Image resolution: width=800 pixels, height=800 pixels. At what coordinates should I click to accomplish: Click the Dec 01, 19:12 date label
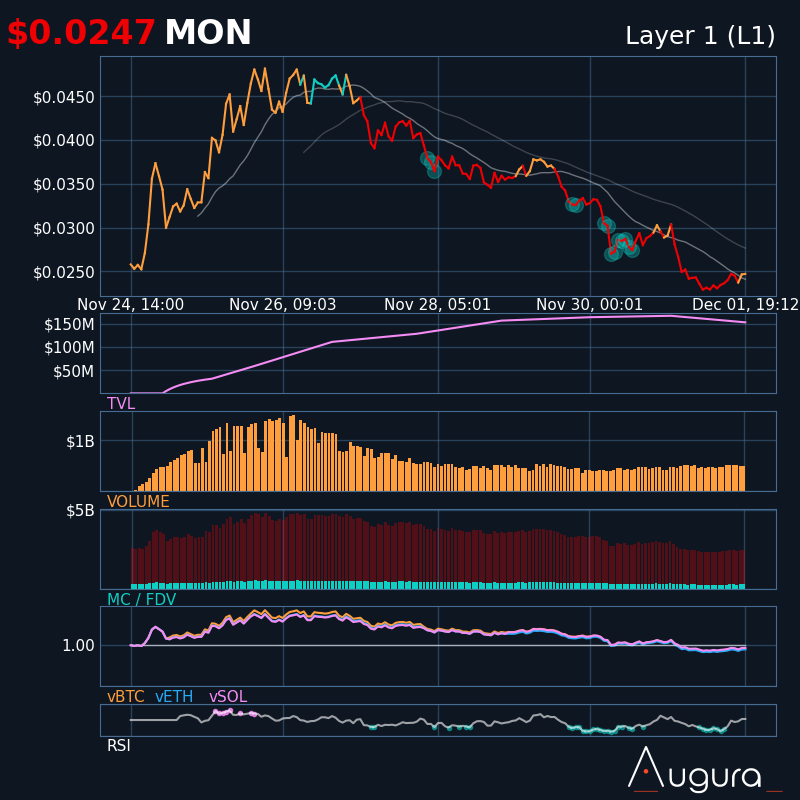coord(745,305)
